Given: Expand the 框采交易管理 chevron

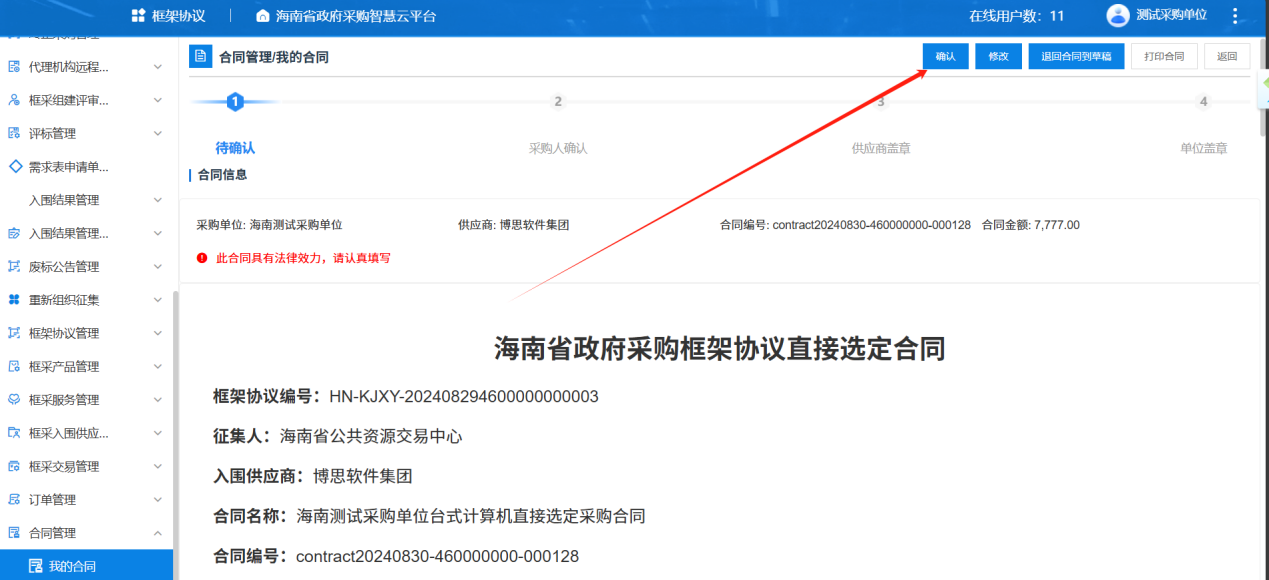Looking at the screenshot, I should coord(157,466).
